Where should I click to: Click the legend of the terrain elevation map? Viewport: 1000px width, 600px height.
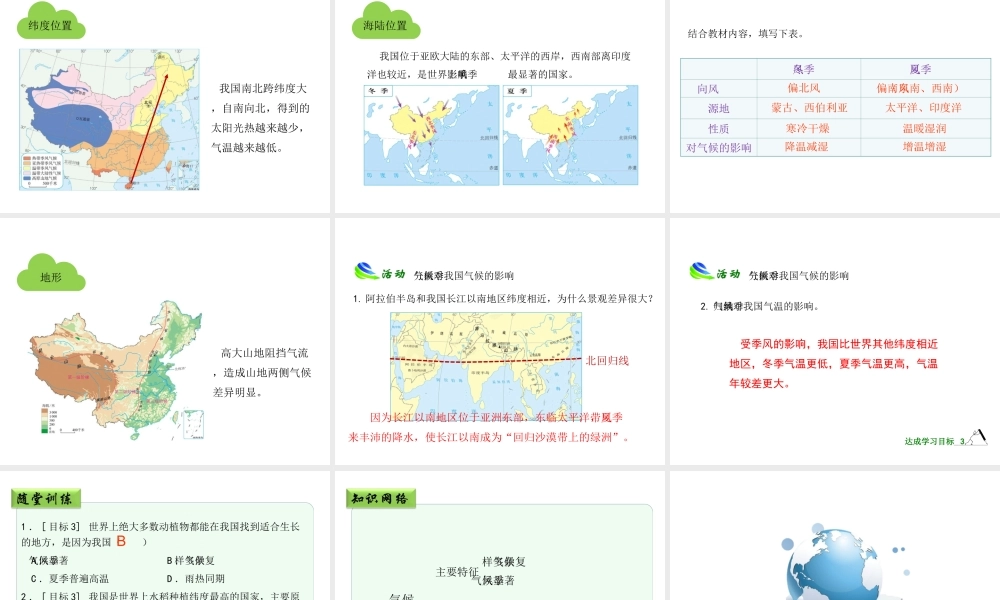point(49,418)
